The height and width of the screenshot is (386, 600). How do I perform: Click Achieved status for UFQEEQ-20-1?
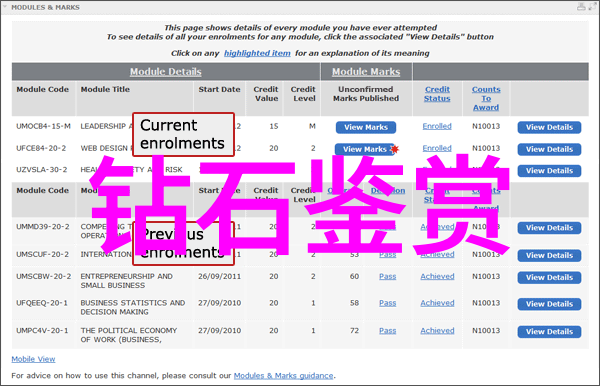tap(437, 303)
